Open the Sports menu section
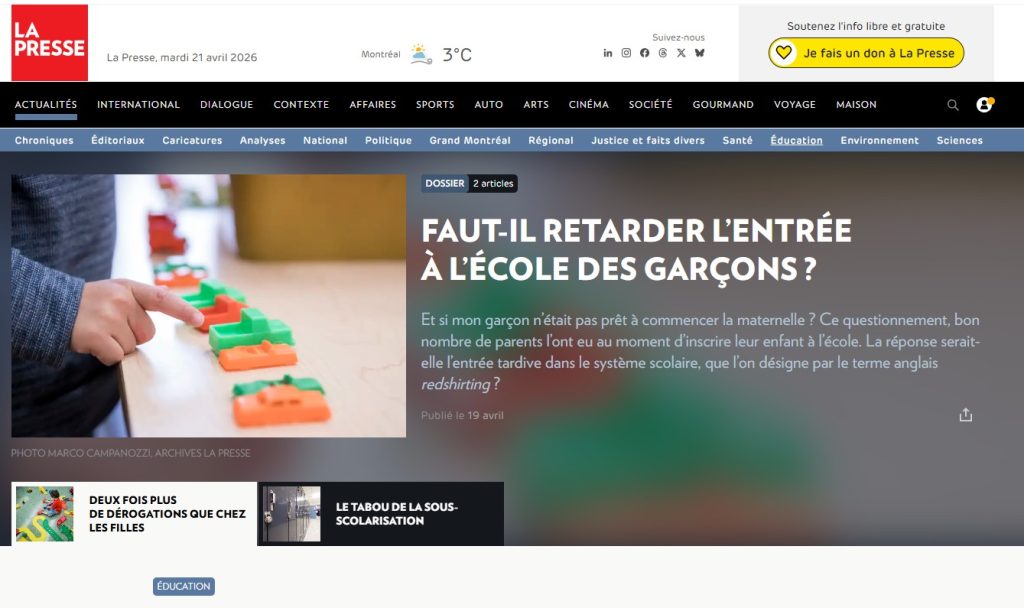The height and width of the screenshot is (608, 1024). (435, 104)
